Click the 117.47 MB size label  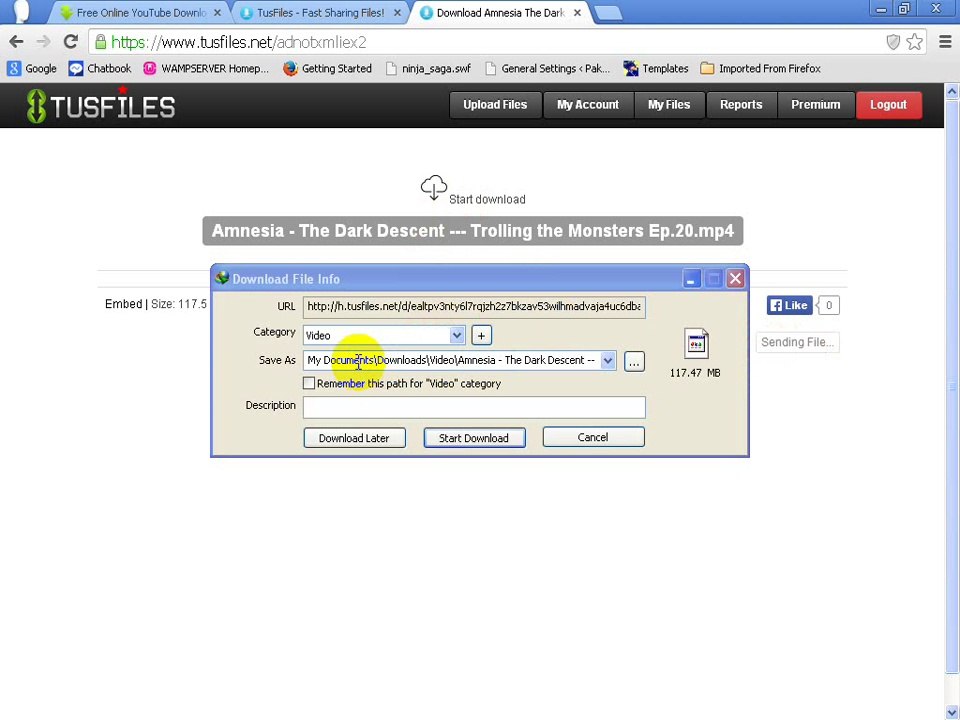click(695, 373)
